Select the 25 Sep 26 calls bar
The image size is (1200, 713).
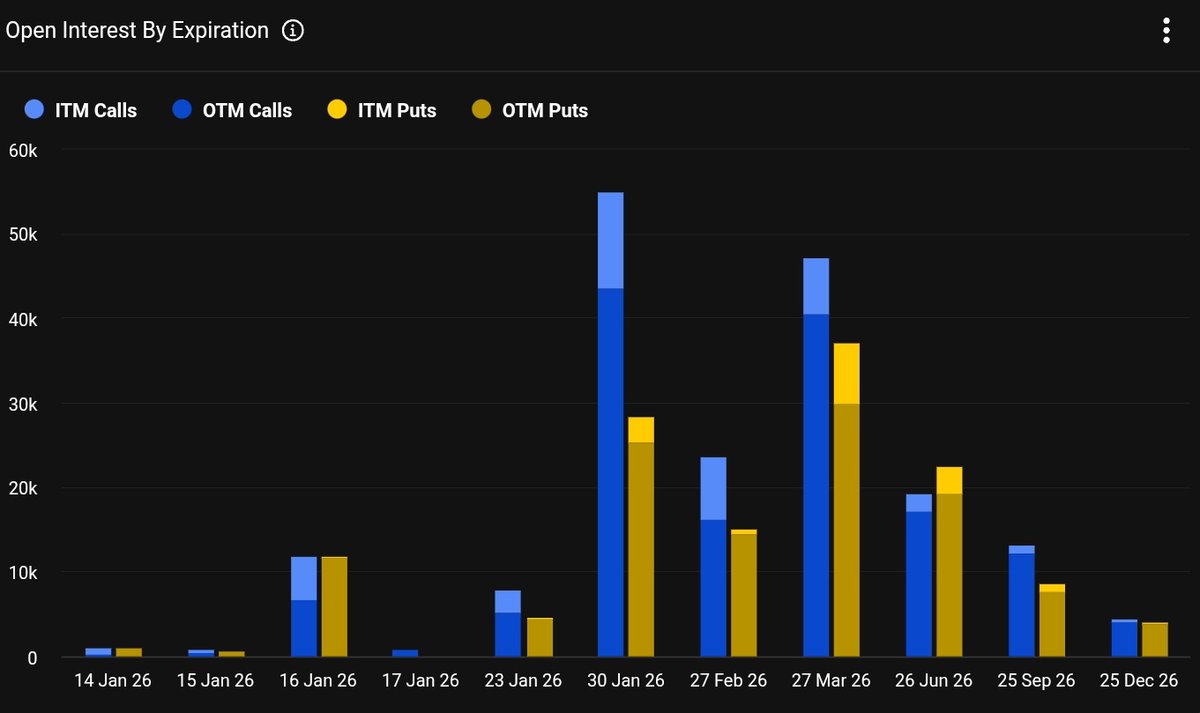tap(1021, 601)
